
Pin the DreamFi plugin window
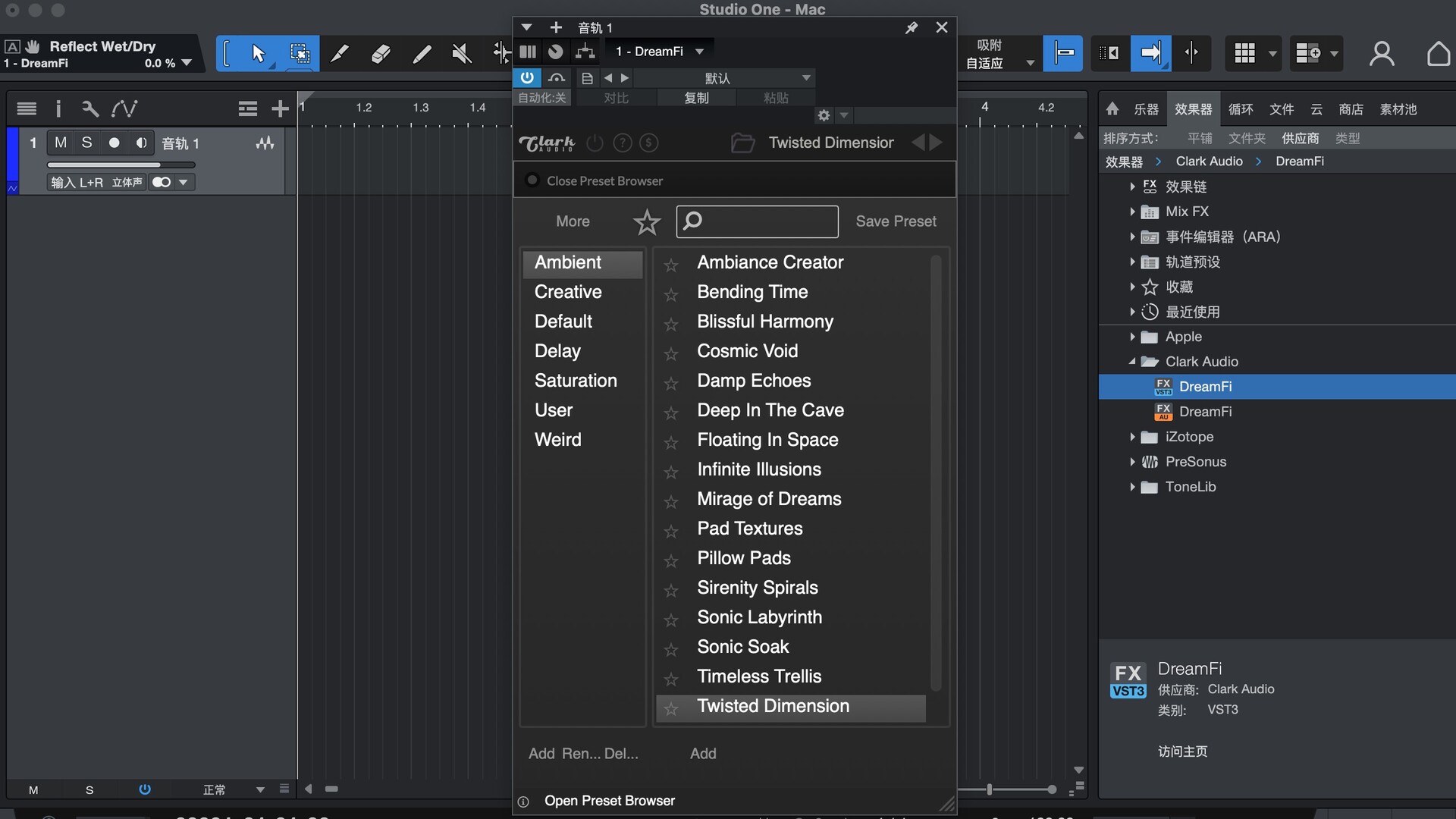pyautogui.click(x=912, y=27)
